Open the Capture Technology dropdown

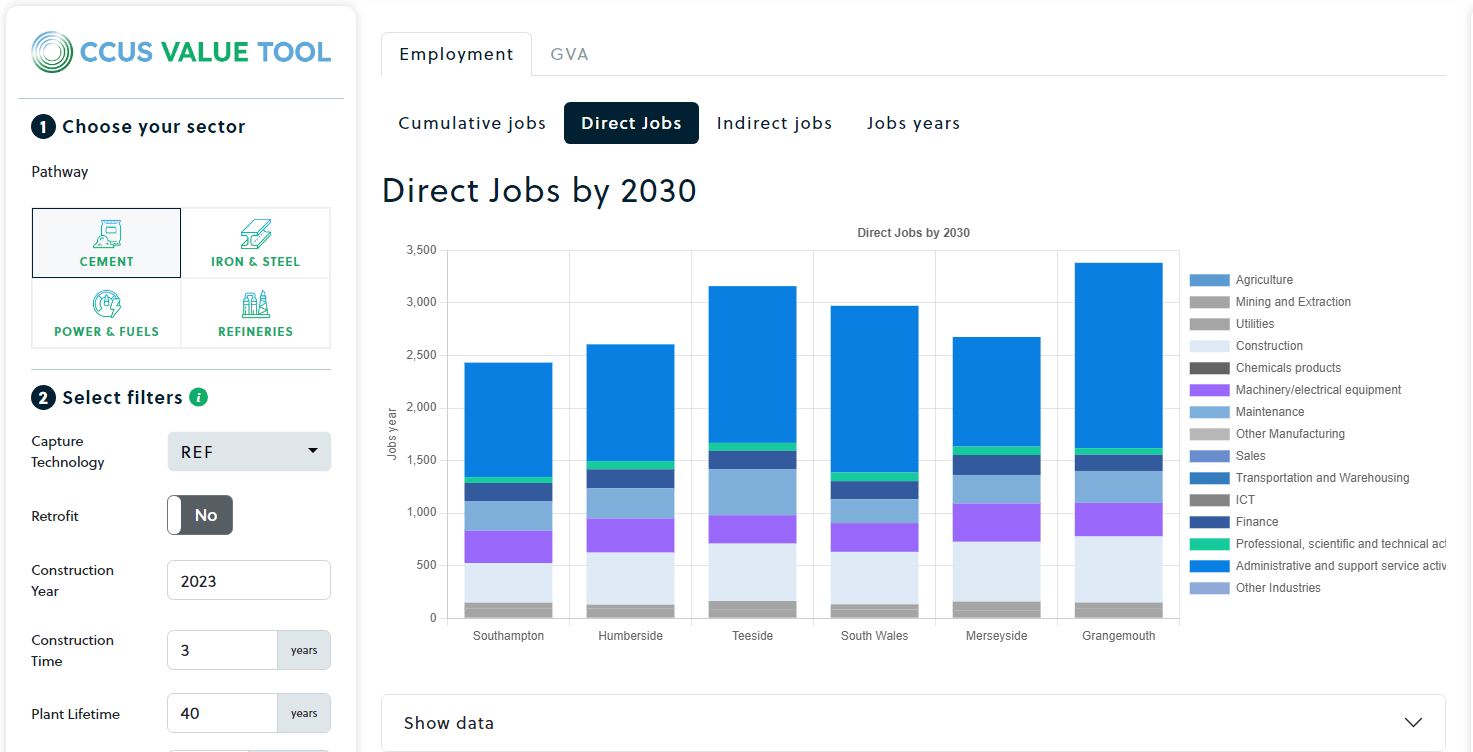[249, 452]
